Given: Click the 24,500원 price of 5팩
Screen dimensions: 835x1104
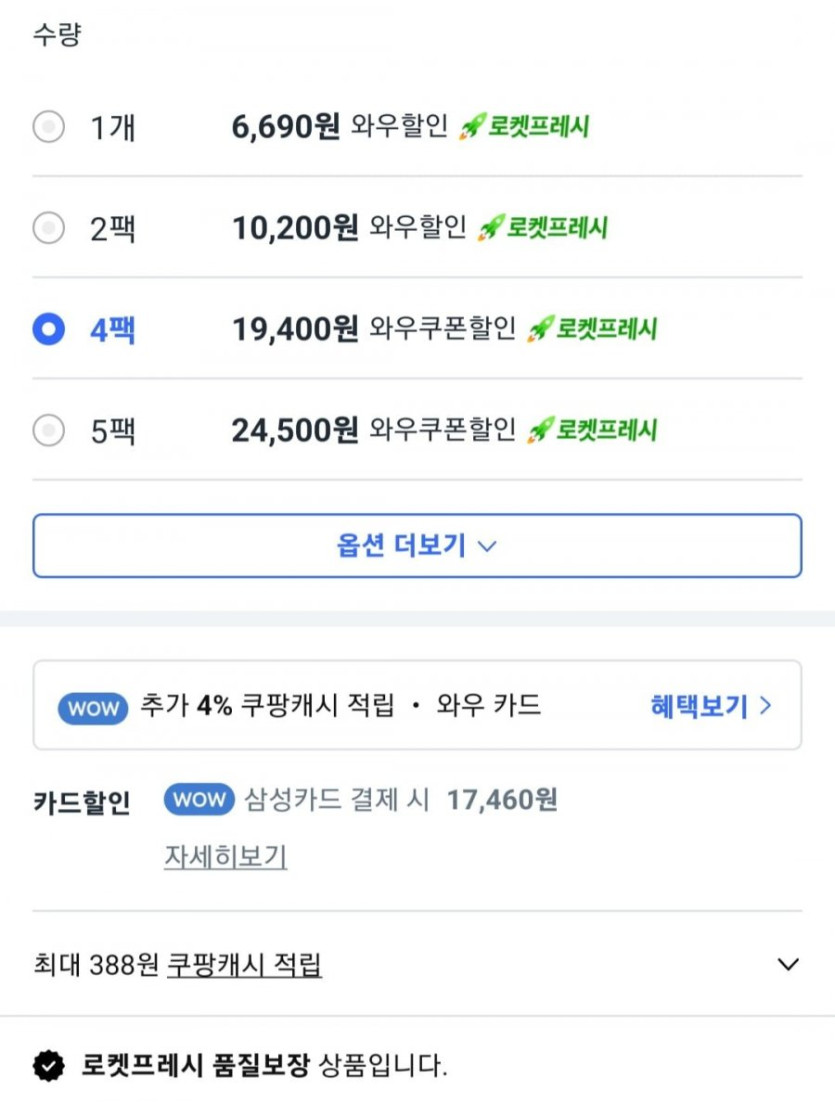Looking at the screenshot, I should click(294, 431).
